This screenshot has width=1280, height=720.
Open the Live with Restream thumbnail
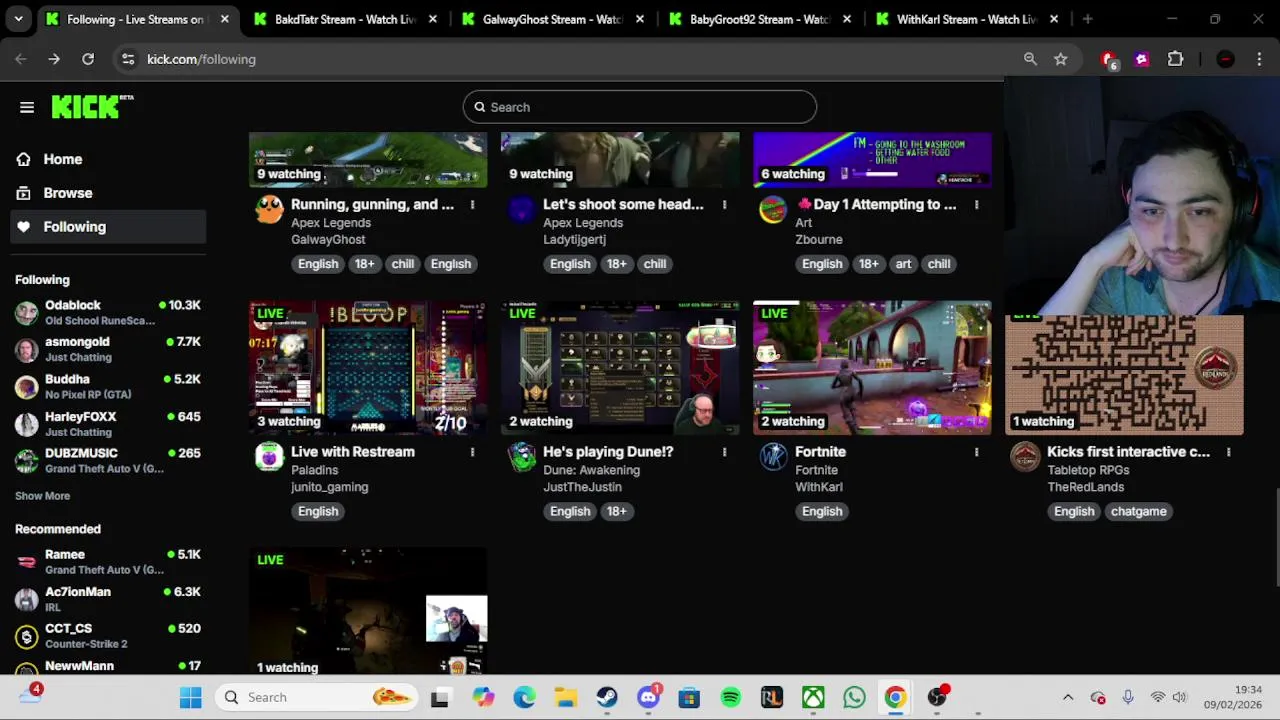pyautogui.click(x=368, y=368)
